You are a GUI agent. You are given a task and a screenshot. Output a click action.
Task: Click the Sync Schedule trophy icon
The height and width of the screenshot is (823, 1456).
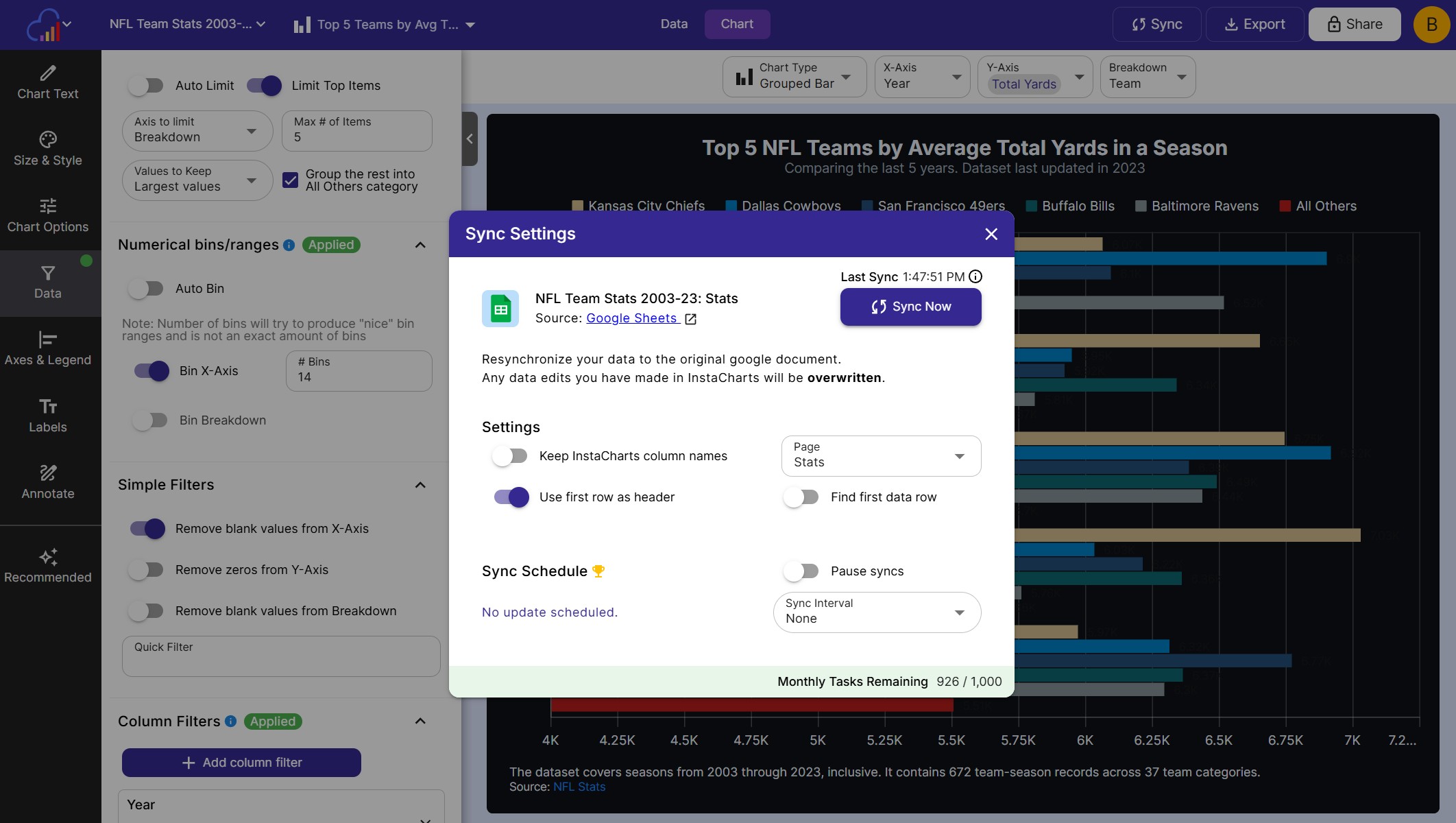point(598,571)
